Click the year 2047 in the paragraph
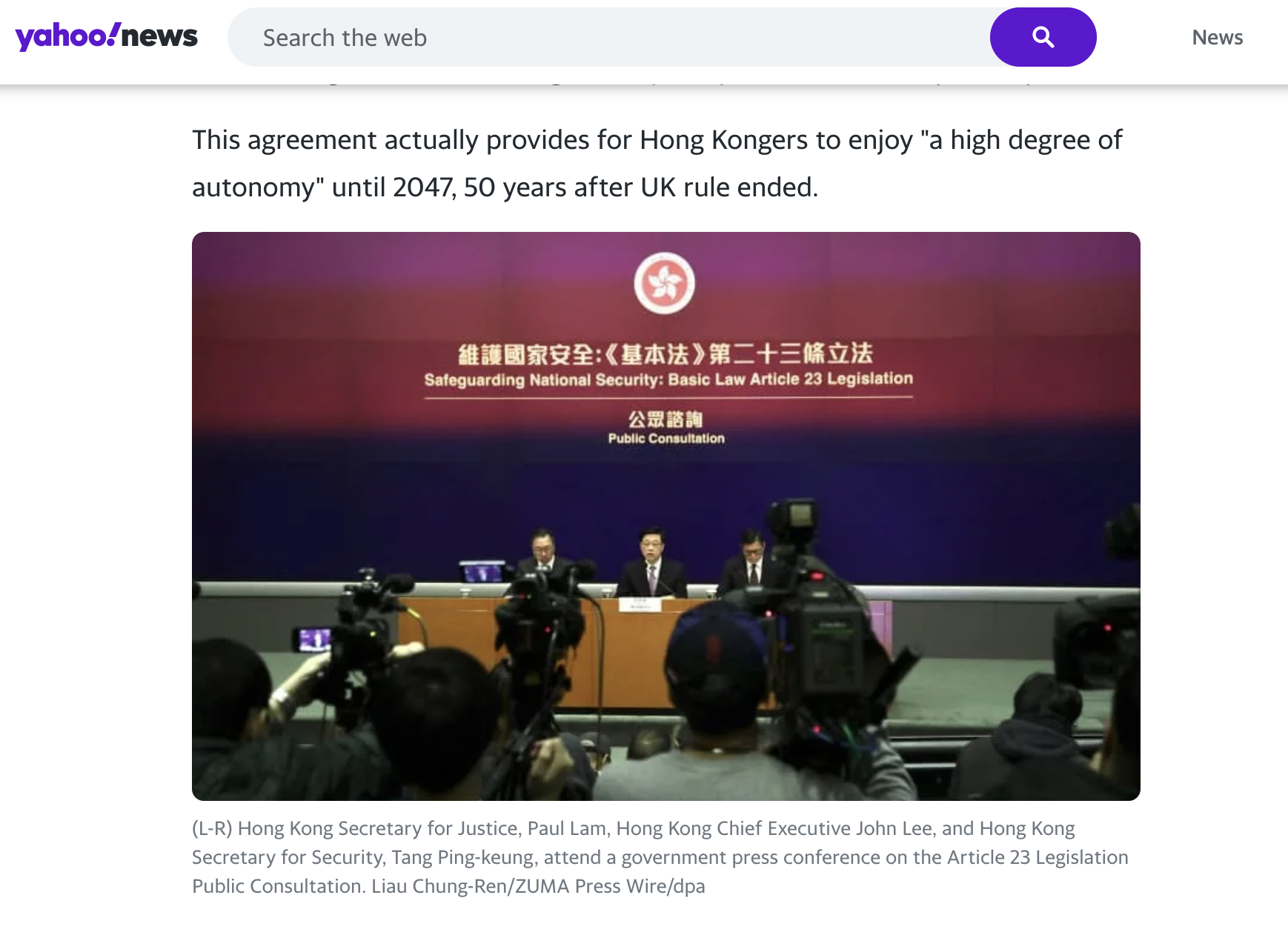This screenshot has width=1288, height=935. [x=423, y=187]
